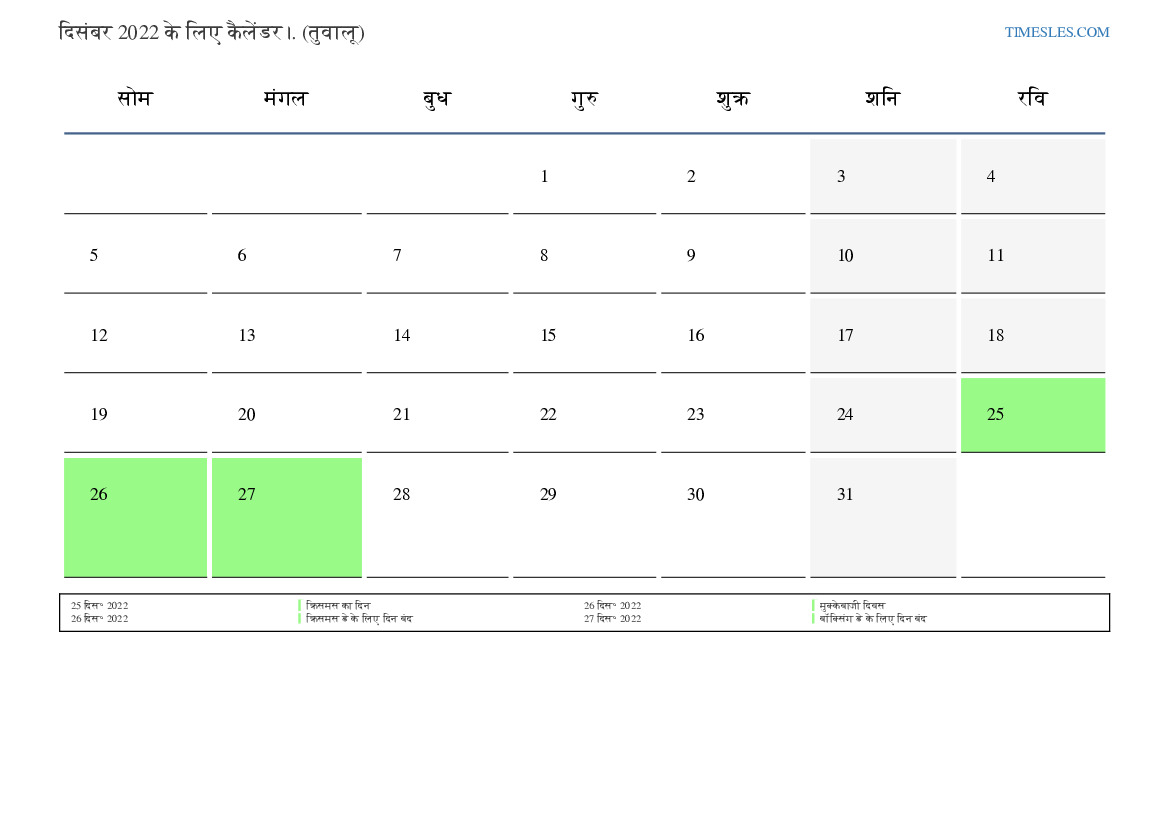Click date 20 in the Tuesday column
The height and width of the screenshot is (827, 1169).
[246, 415]
